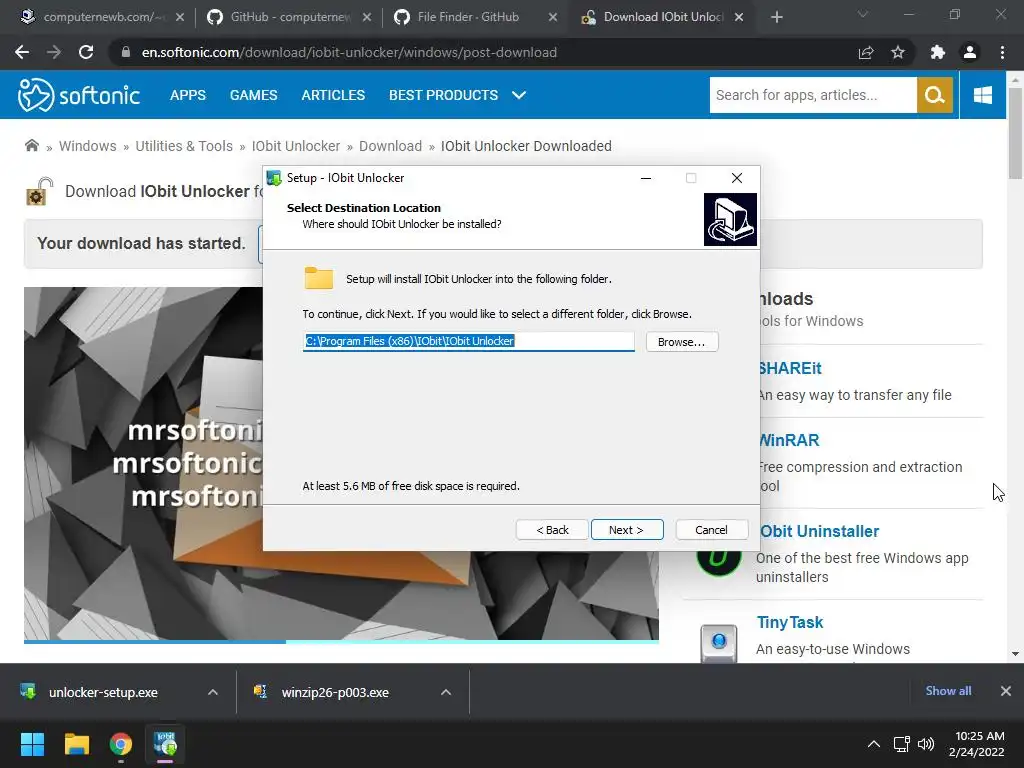
Task: Click the share page icon in address bar
Action: coord(866,52)
